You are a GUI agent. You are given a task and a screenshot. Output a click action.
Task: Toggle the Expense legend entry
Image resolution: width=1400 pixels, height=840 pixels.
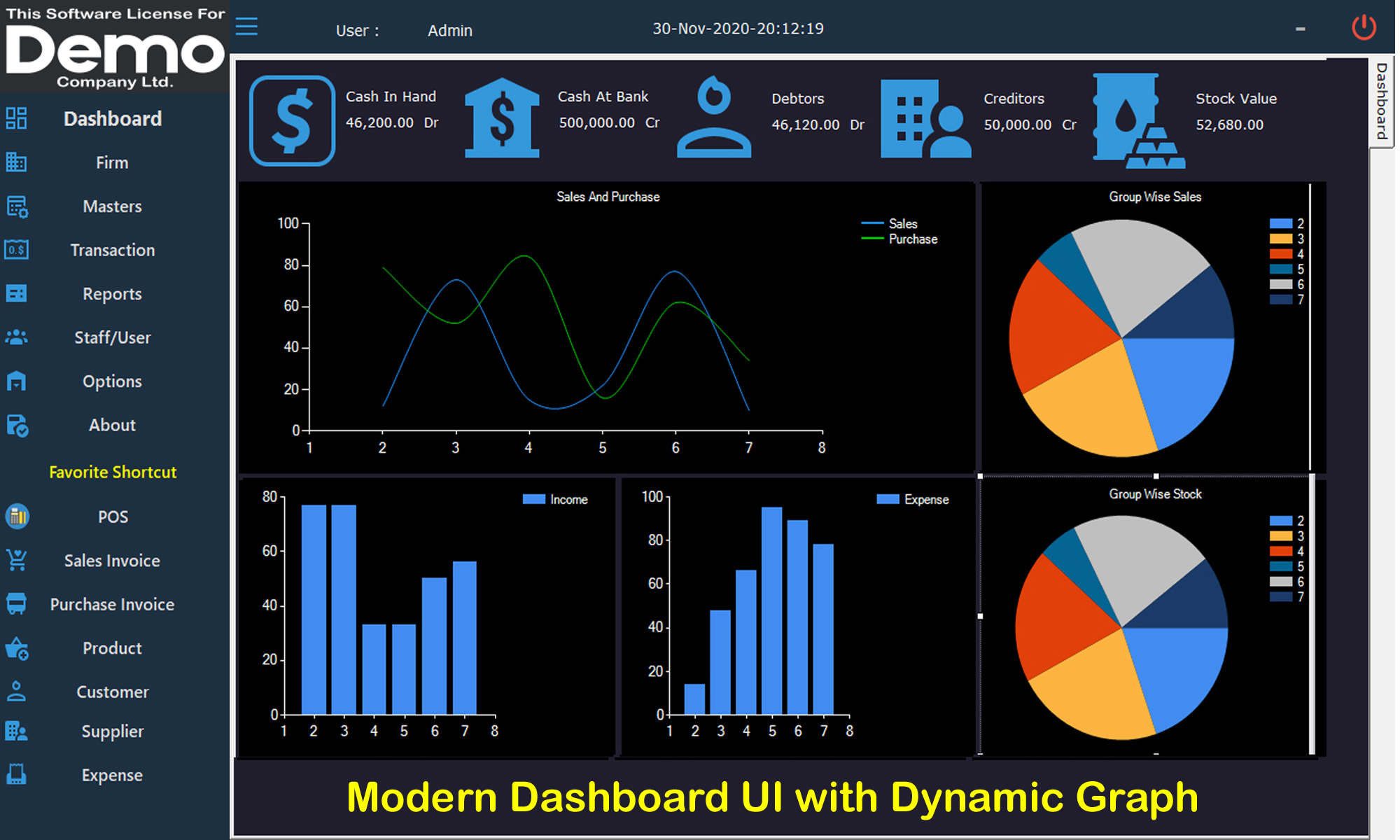click(913, 500)
